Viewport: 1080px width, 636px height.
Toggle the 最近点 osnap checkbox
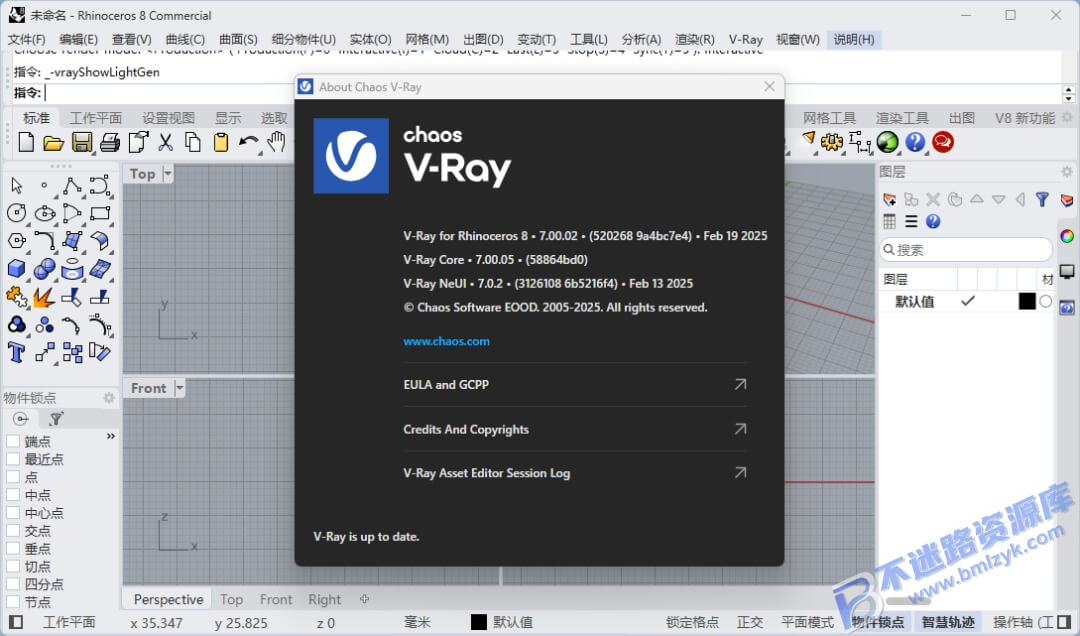click(12, 460)
